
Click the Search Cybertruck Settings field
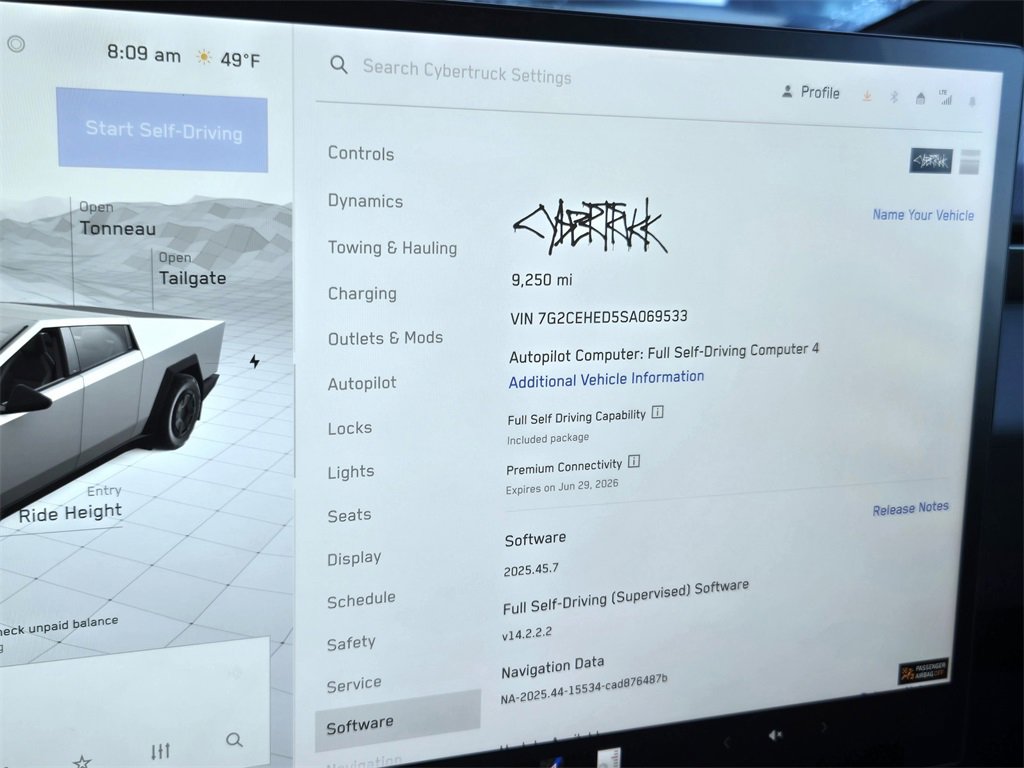point(467,71)
